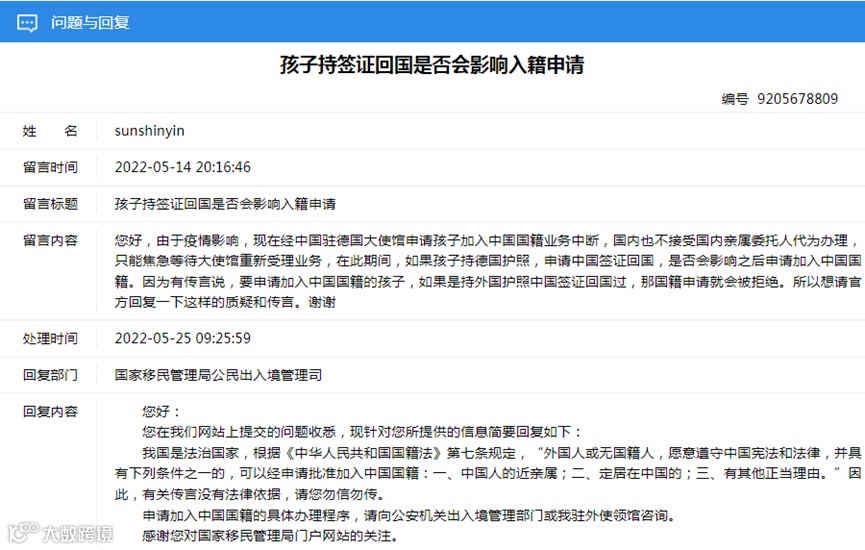Click the 回复部门 label
The width and height of the screenshot is (865, 550).
point(50,375)
